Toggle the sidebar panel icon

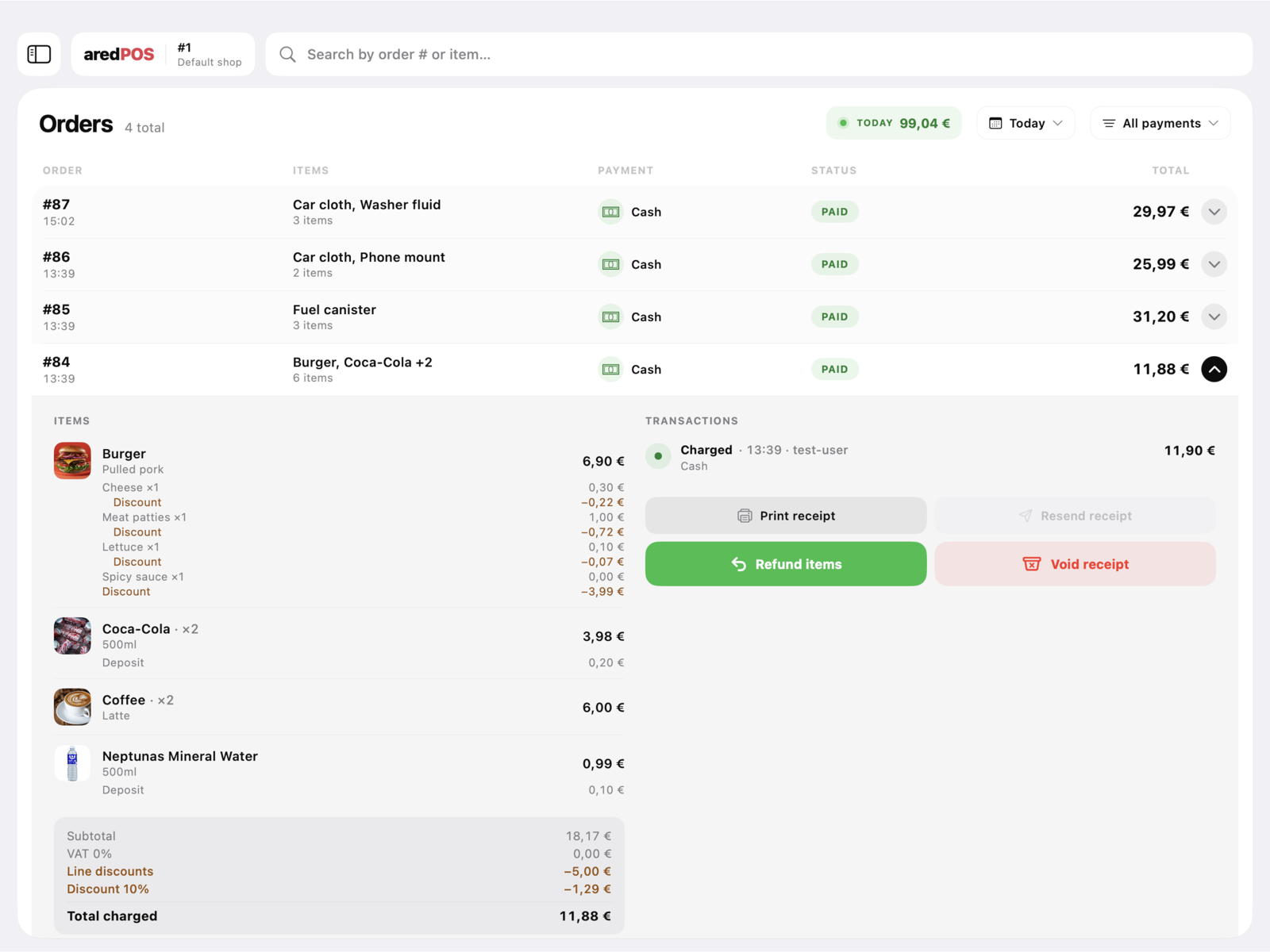click(x=39, y=54)
